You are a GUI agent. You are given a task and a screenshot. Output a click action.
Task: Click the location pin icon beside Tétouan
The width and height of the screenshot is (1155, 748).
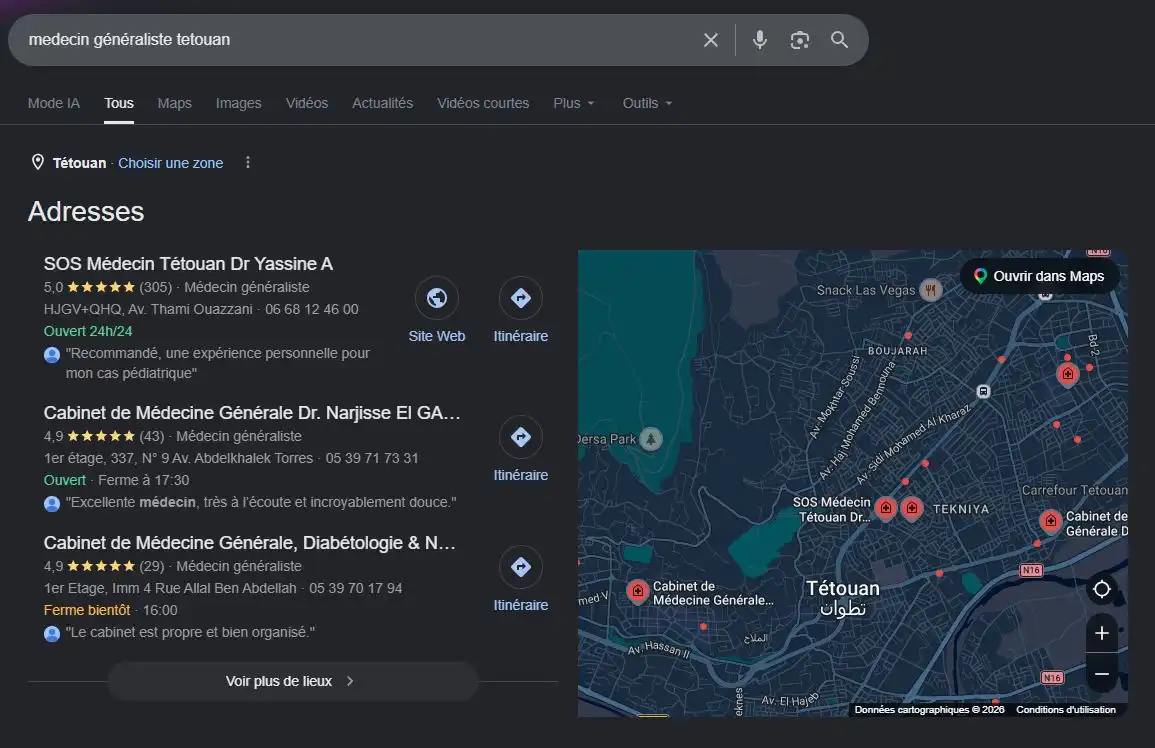click(x=38, y=162)
